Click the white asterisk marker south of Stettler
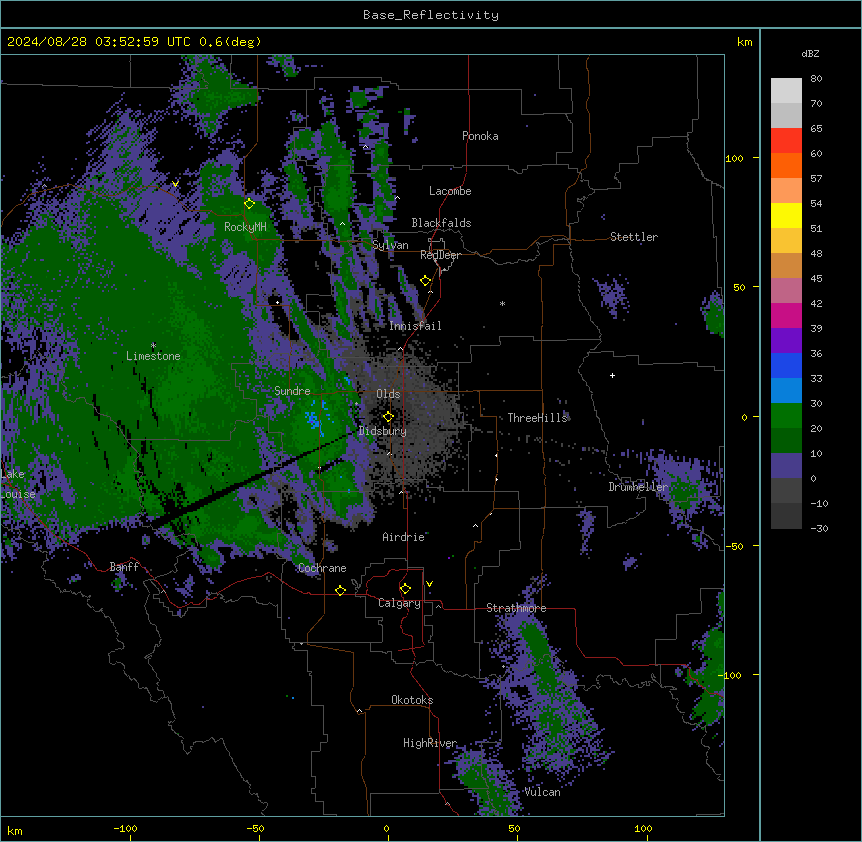Image resolution: width=862 pixels, height=842 pixels. pyautogui.click(x=502, y=303)
